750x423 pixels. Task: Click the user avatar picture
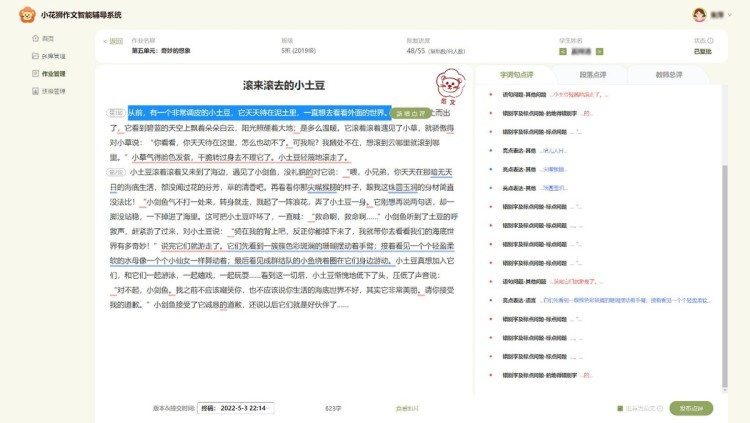tap(700, 15)
